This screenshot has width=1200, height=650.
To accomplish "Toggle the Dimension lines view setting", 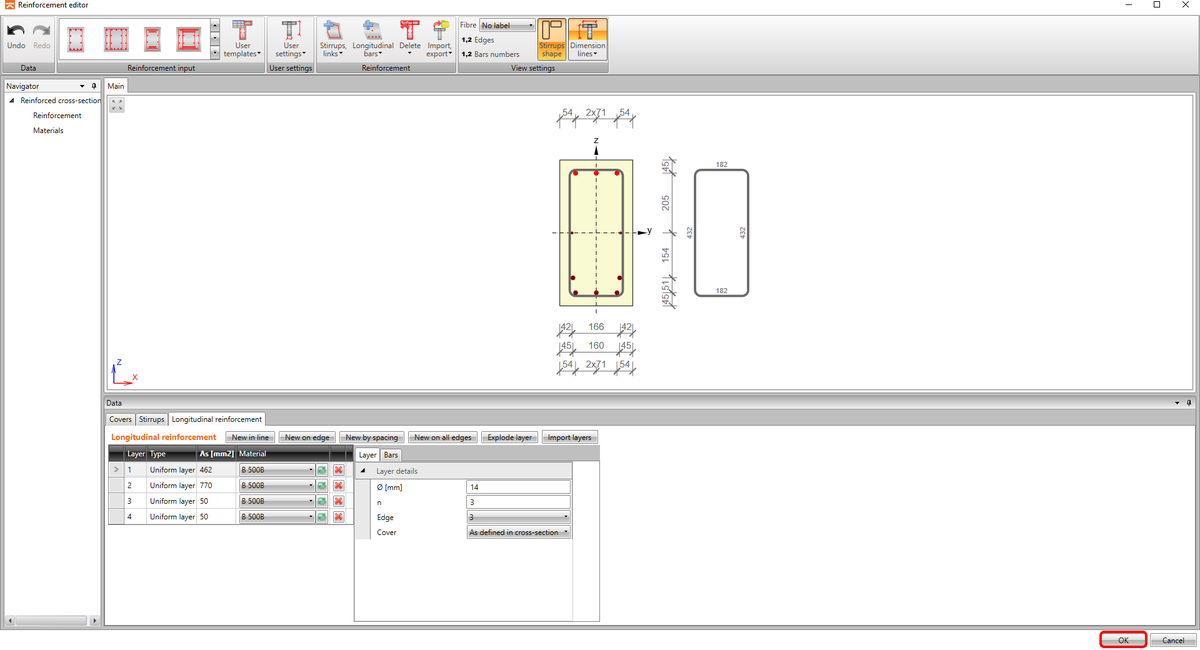I will [x=588, y=40].
